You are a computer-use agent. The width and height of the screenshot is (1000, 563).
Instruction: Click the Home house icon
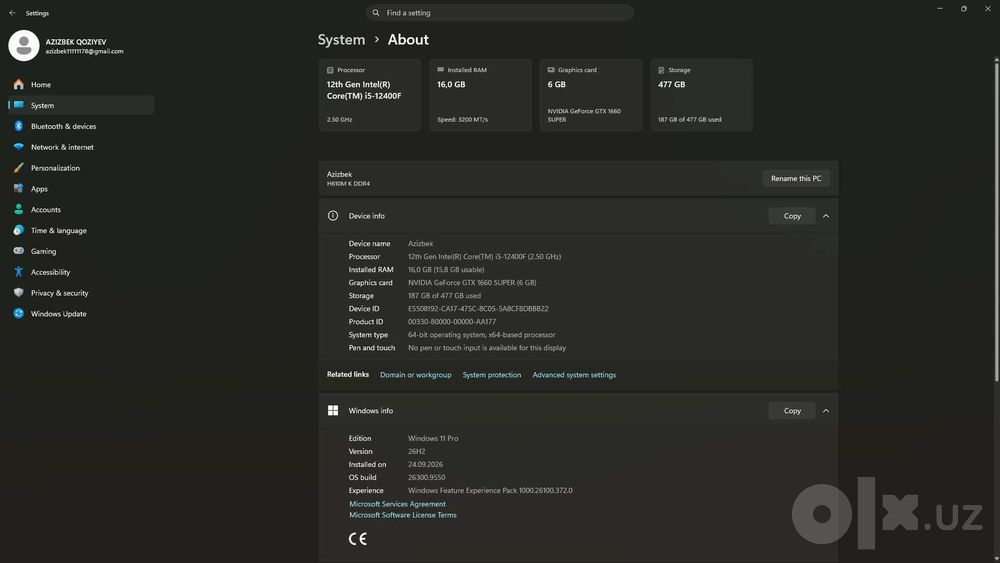click(x=18, y=84)
